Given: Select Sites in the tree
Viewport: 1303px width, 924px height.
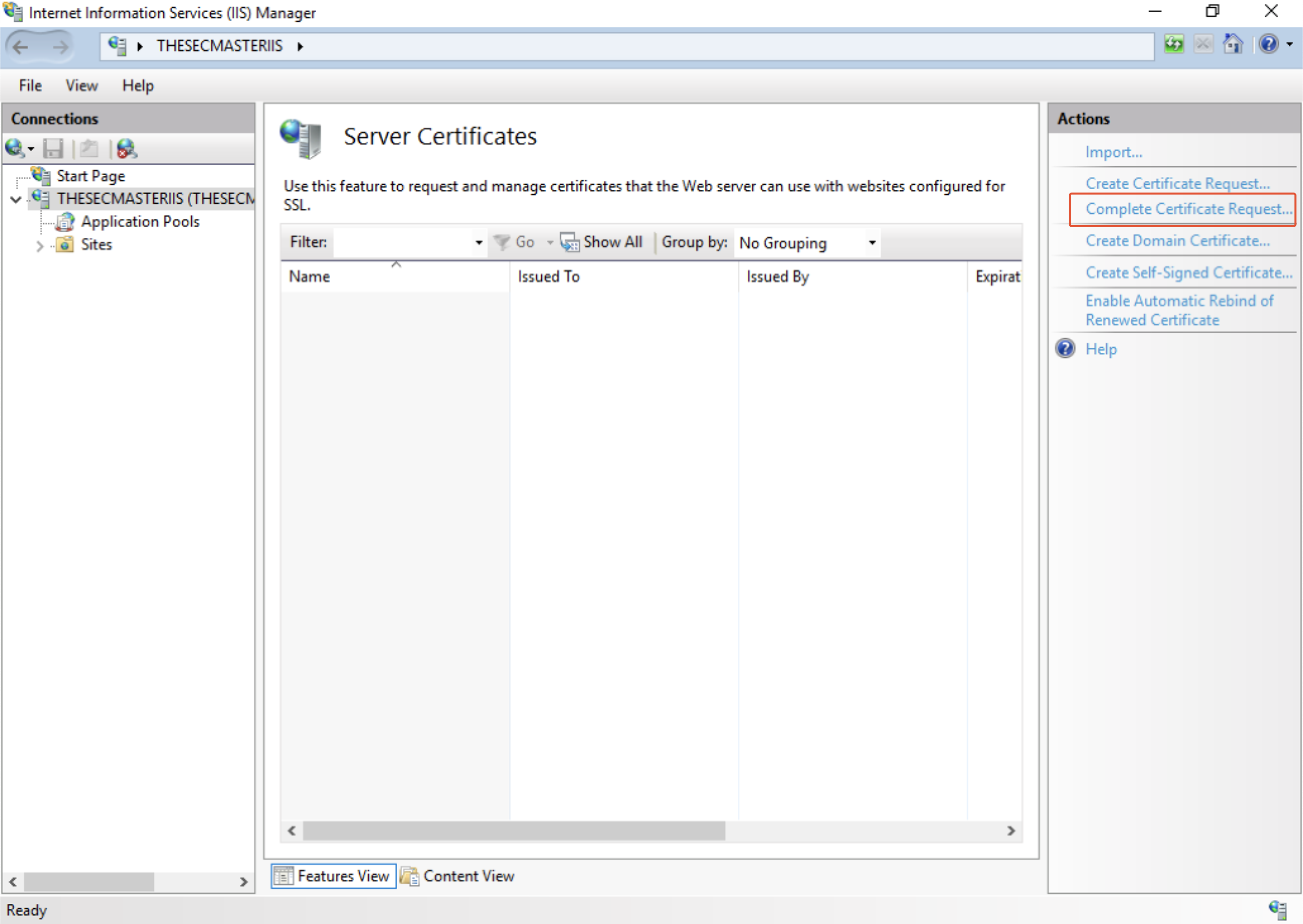Looking at the screenshot, I should pos(96,245).
